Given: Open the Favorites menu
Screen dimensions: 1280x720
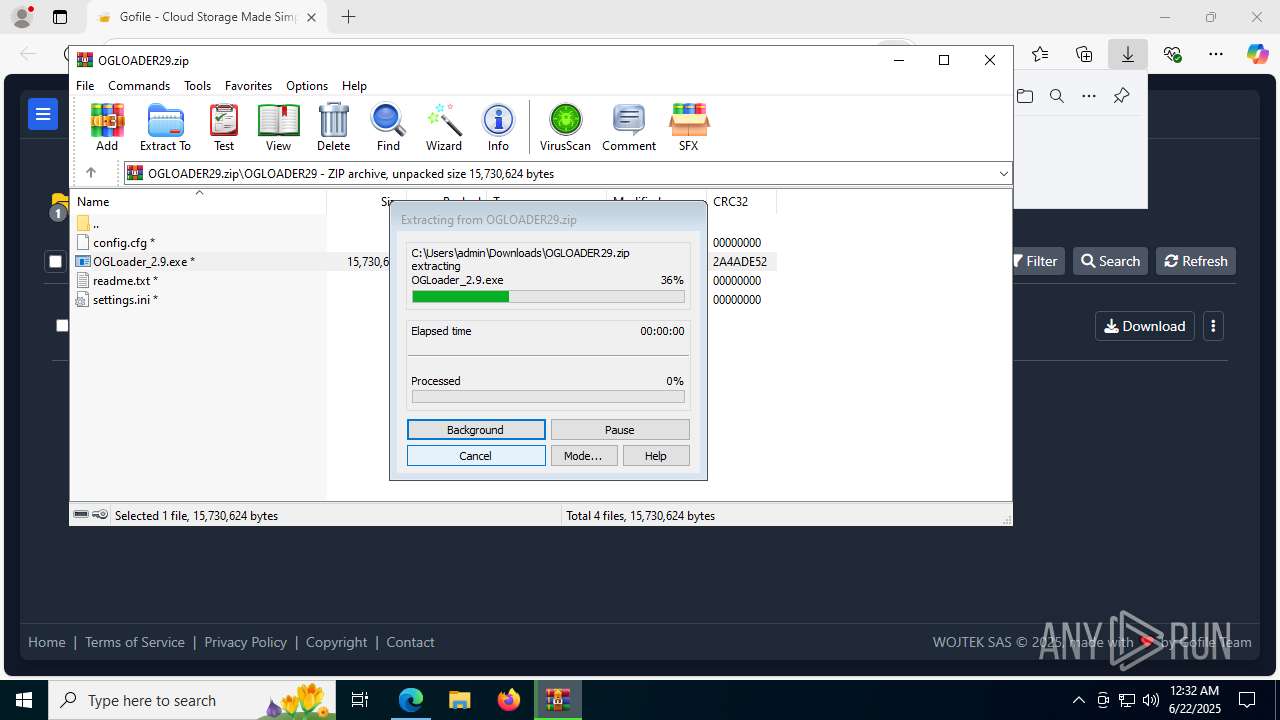Looking at the screenshot, I should [248, 86].
